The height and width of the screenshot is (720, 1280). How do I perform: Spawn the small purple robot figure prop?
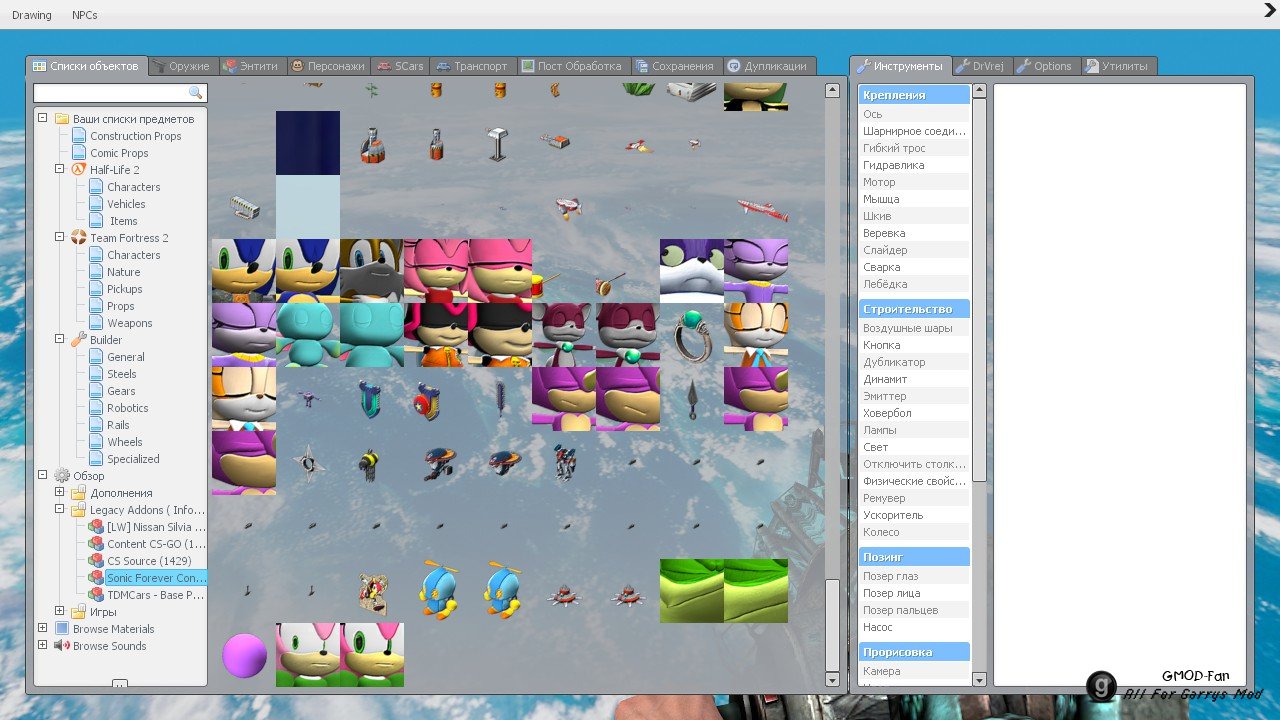308,399
